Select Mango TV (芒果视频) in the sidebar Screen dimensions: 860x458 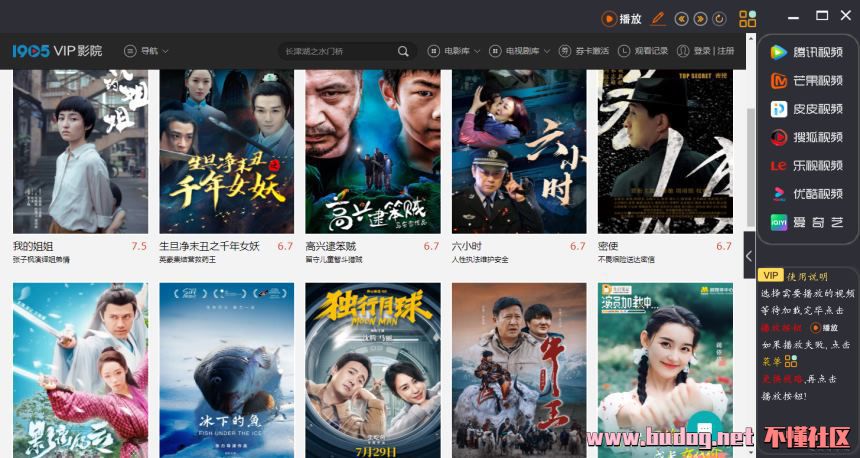click(x=807, y=81)
